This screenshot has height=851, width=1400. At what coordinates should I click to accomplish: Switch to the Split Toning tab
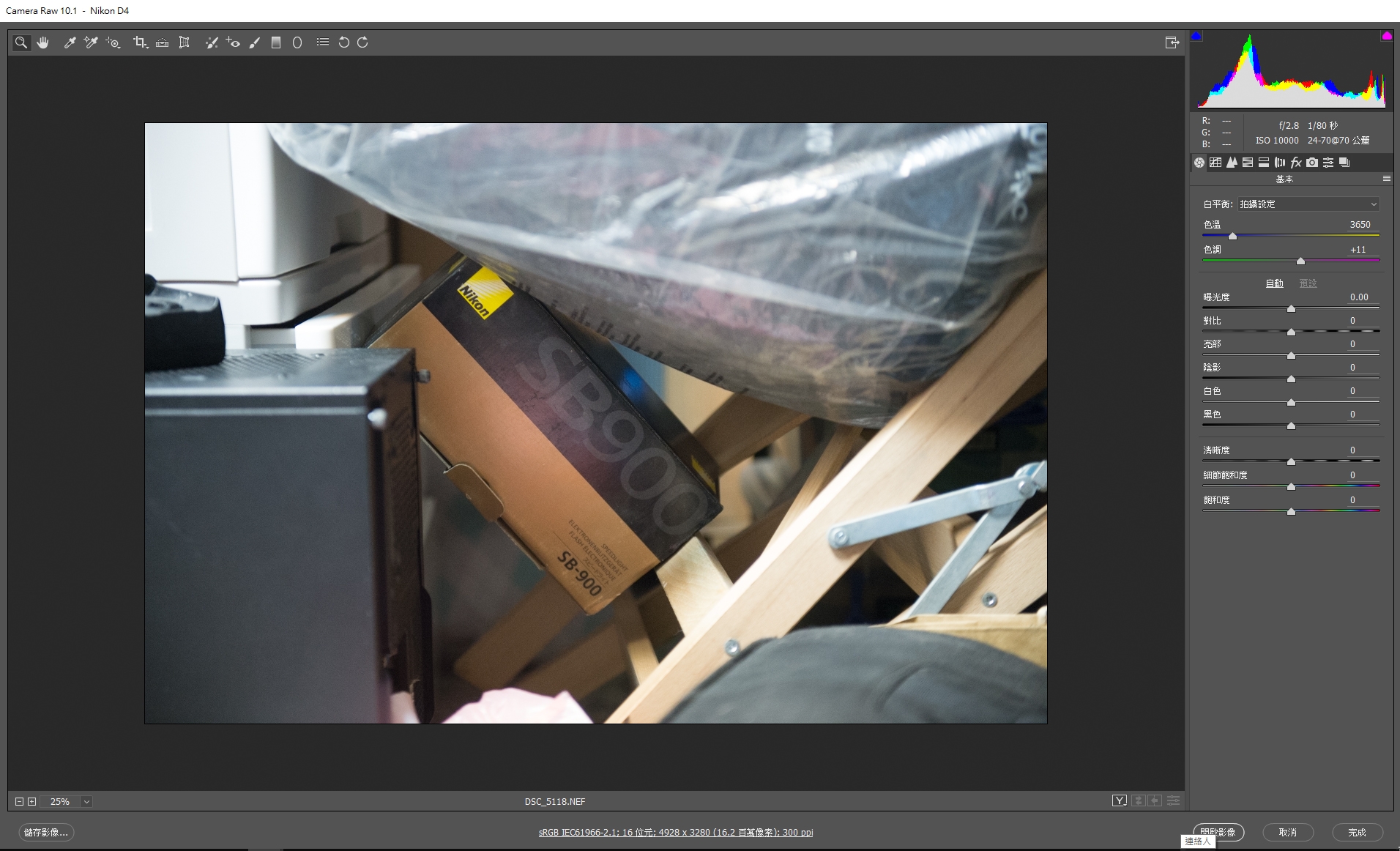point(1264,163)
